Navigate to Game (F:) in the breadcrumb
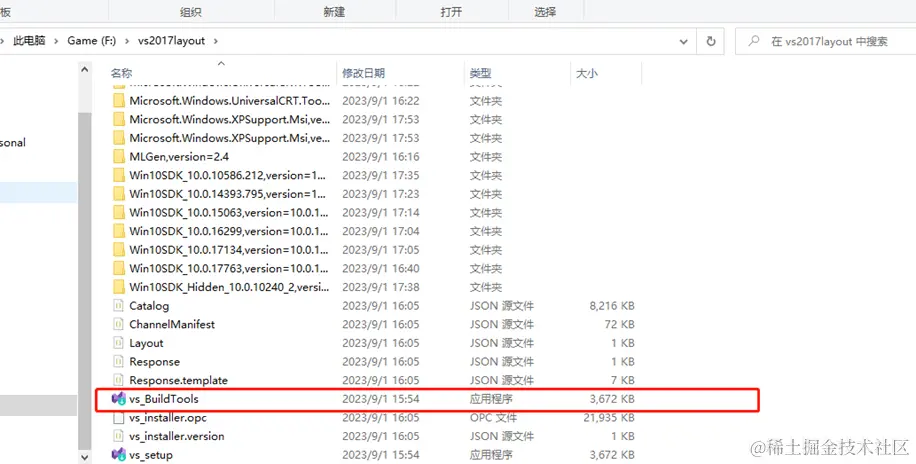 point(92,41)
